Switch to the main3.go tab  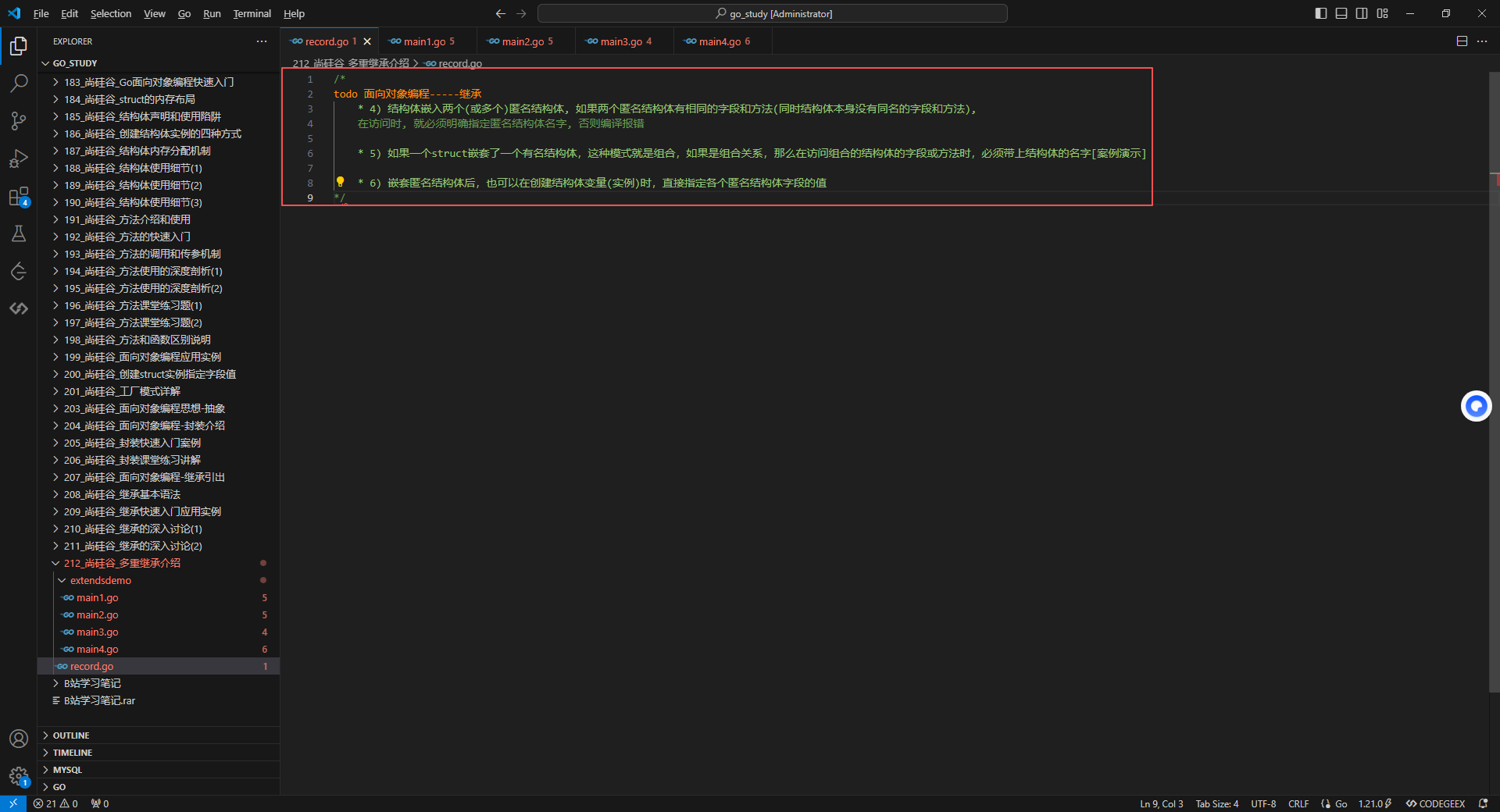coord(624,41)
